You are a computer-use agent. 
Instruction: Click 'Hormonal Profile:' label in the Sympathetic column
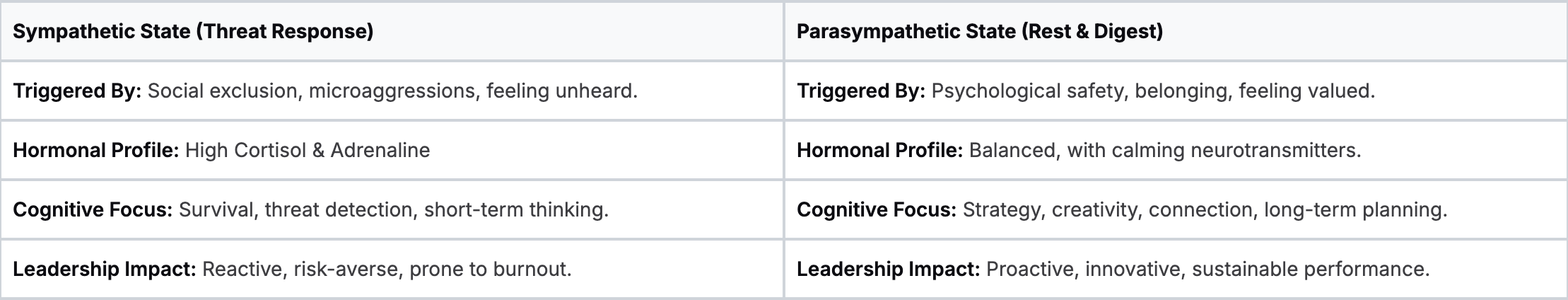coord(96,151)
